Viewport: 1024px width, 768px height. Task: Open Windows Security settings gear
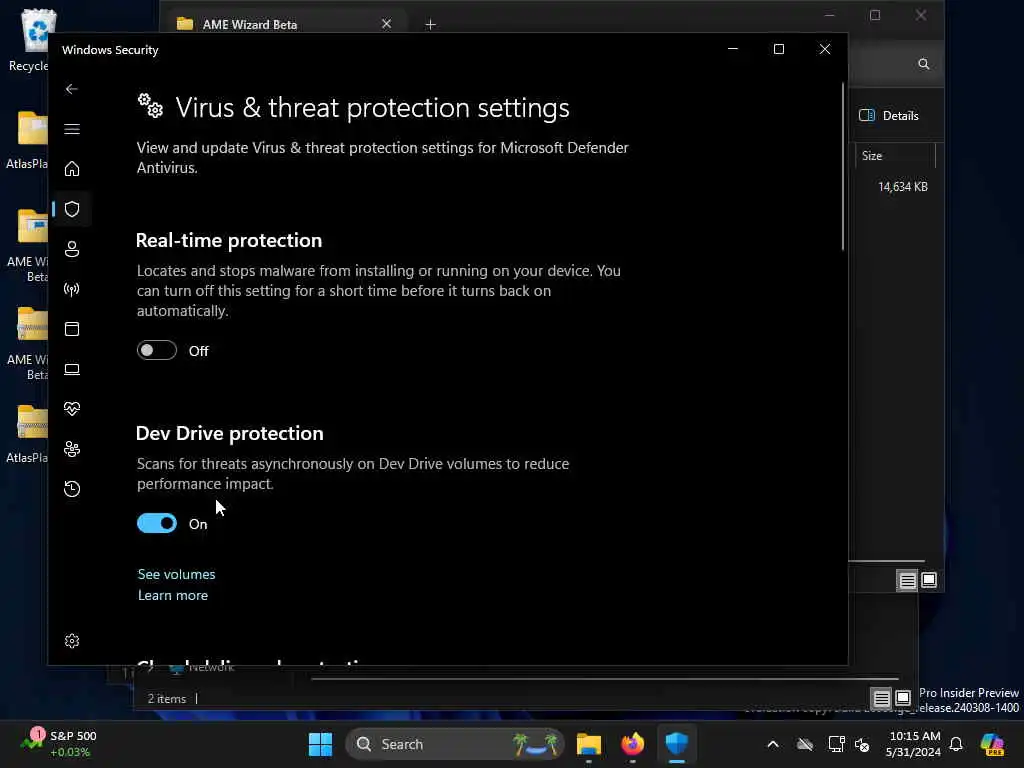click(x=72, y=641)
